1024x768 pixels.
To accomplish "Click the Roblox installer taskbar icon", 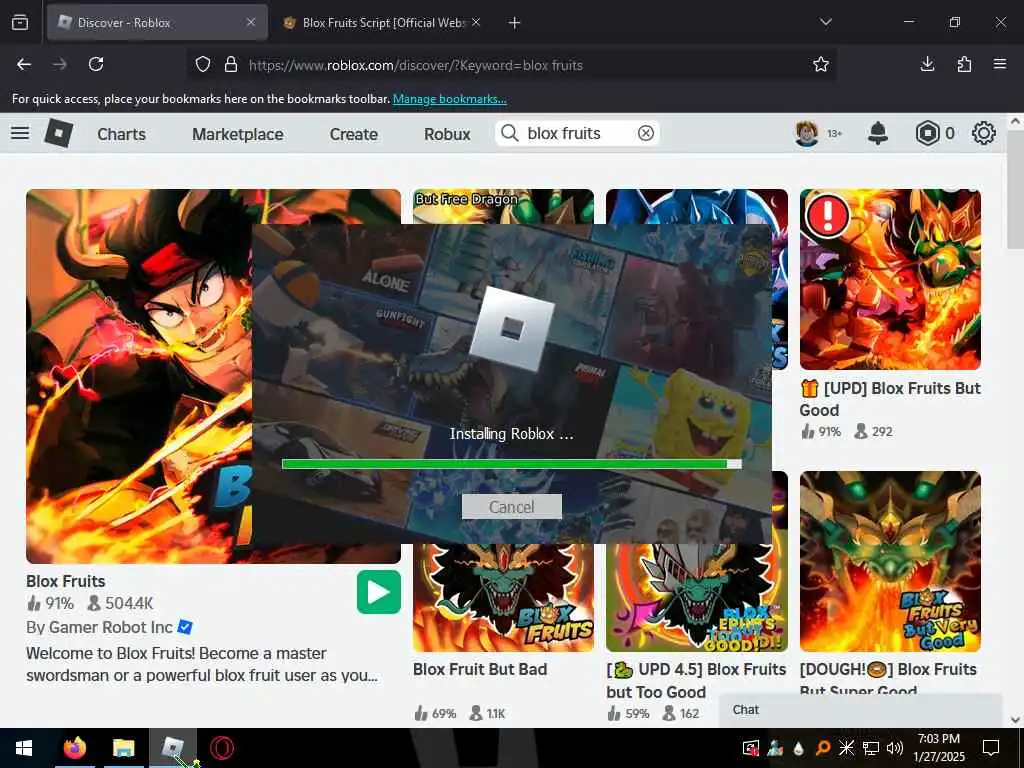I will (x=172, y=747).
